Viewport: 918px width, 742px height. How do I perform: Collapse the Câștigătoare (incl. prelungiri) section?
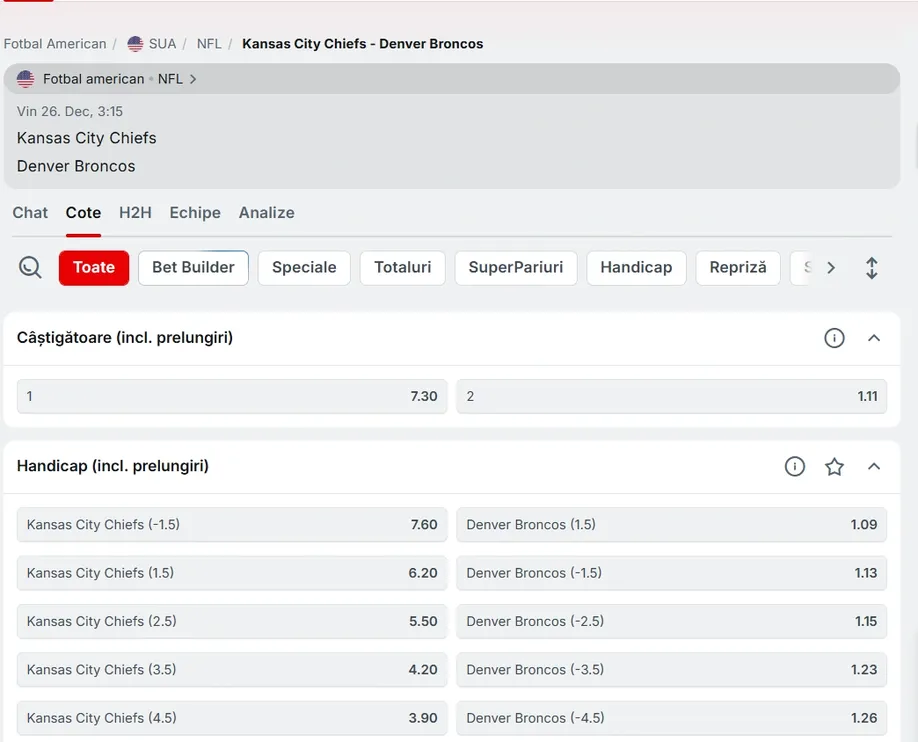point(874,338)
